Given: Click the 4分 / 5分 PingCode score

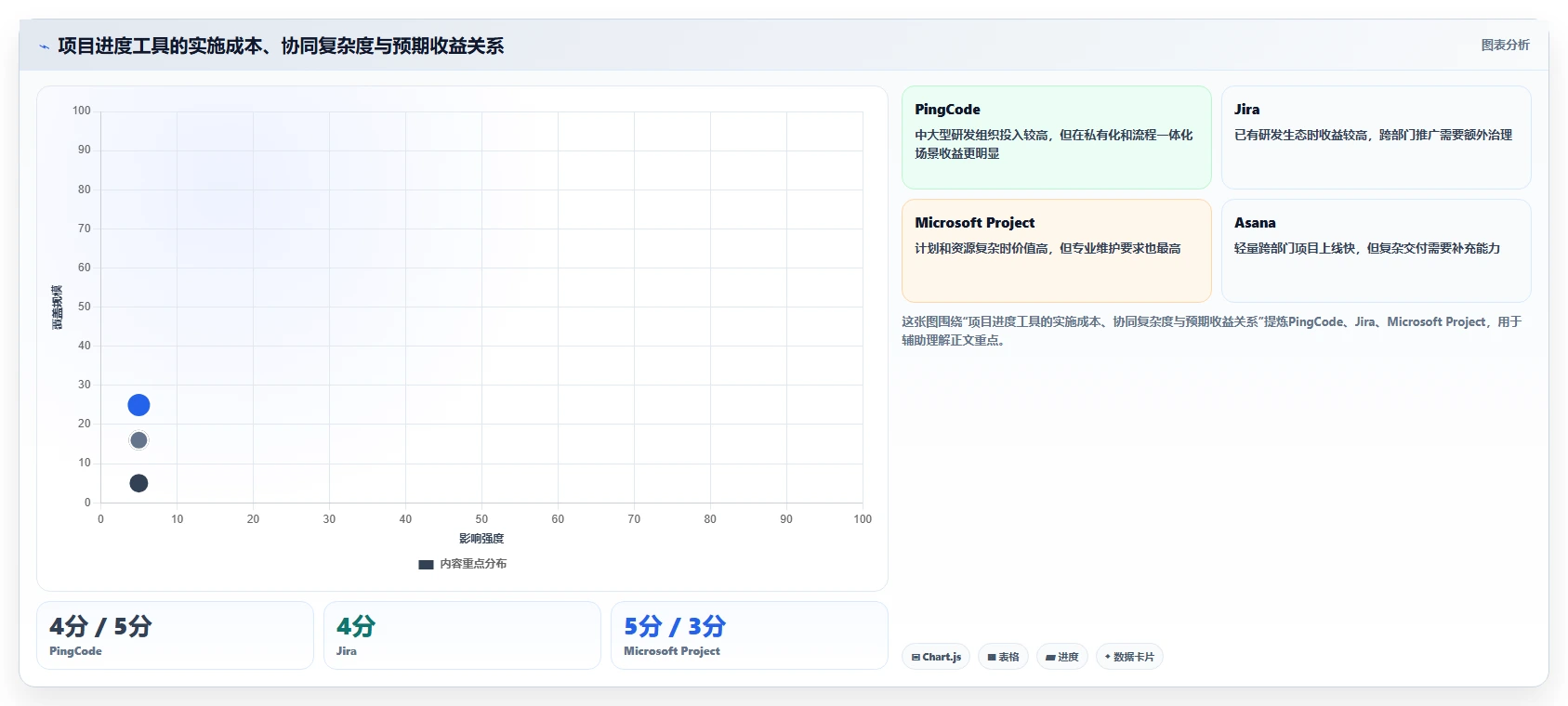Looking at the screenshot, I should (100, 626).
